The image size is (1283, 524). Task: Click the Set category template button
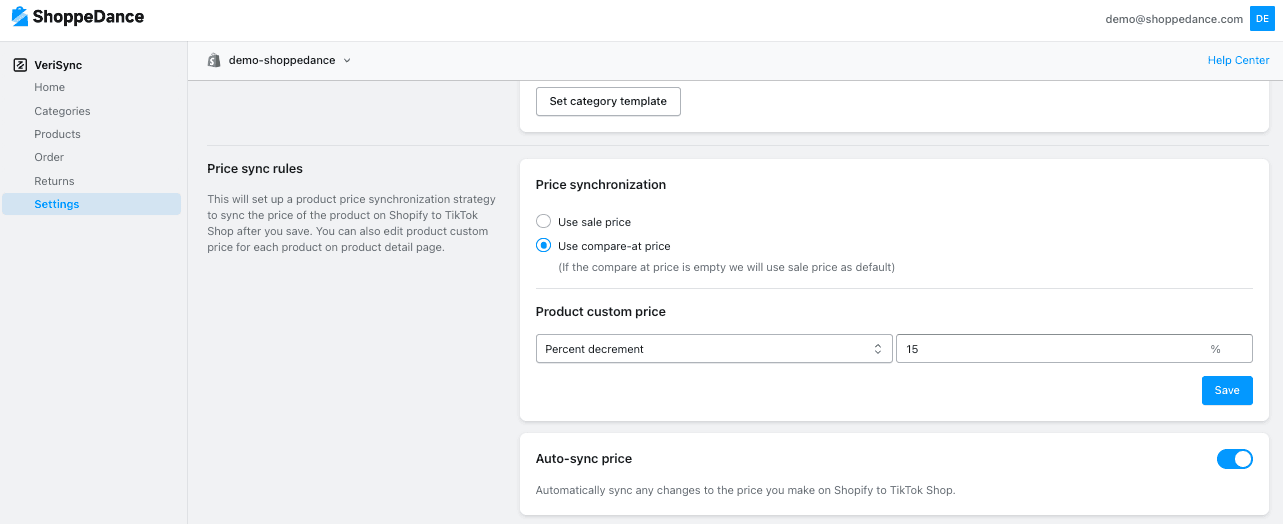(x=608, y=101)
